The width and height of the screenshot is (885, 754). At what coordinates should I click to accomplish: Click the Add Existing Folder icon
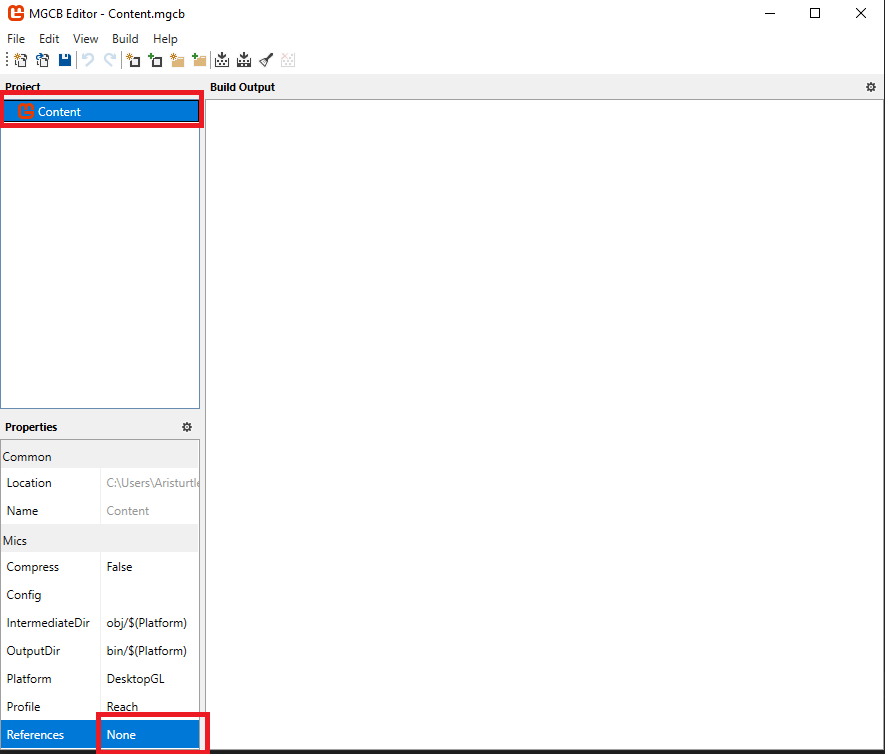coord(199,60)
